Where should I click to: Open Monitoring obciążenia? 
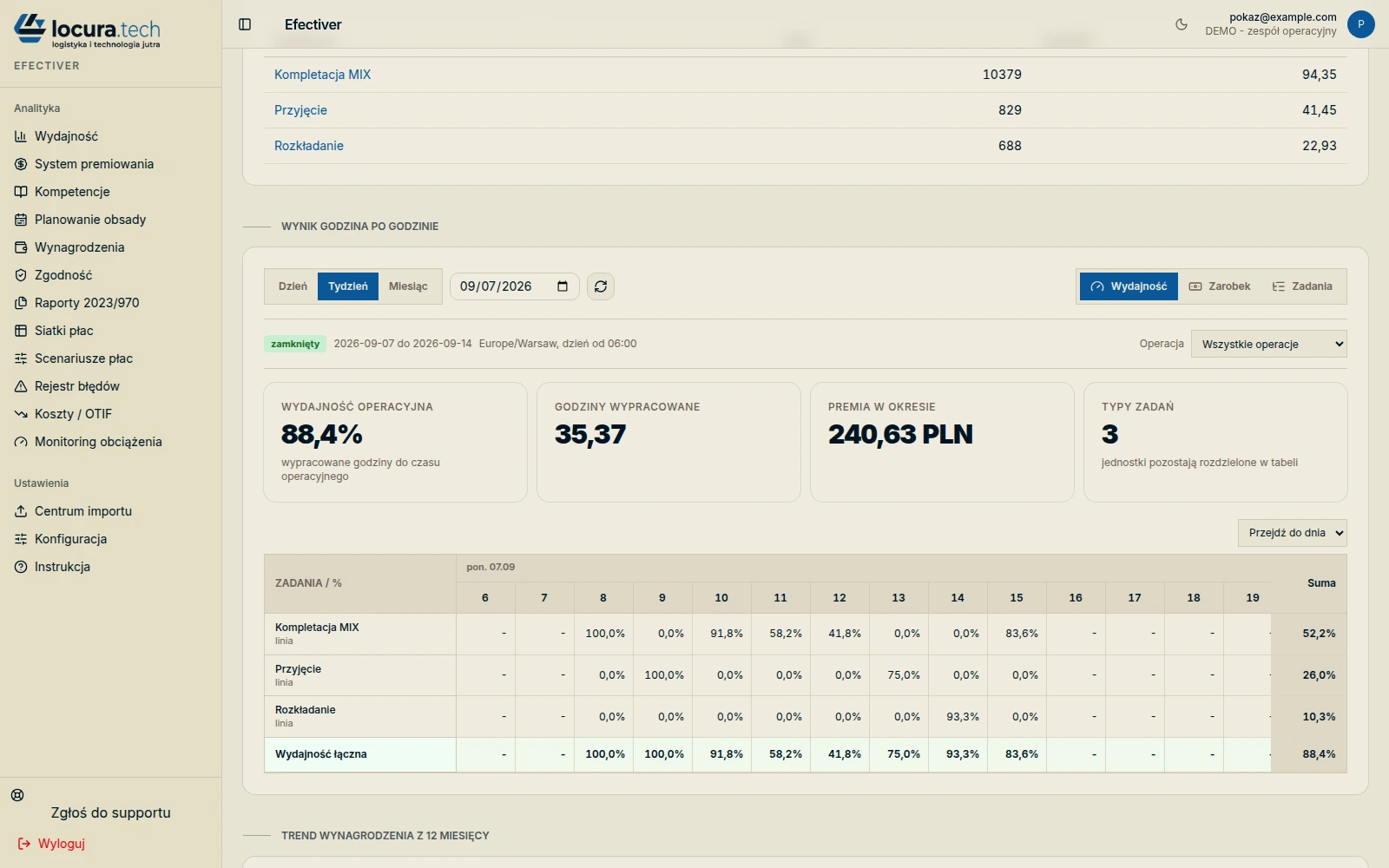(x=98, y=442)
